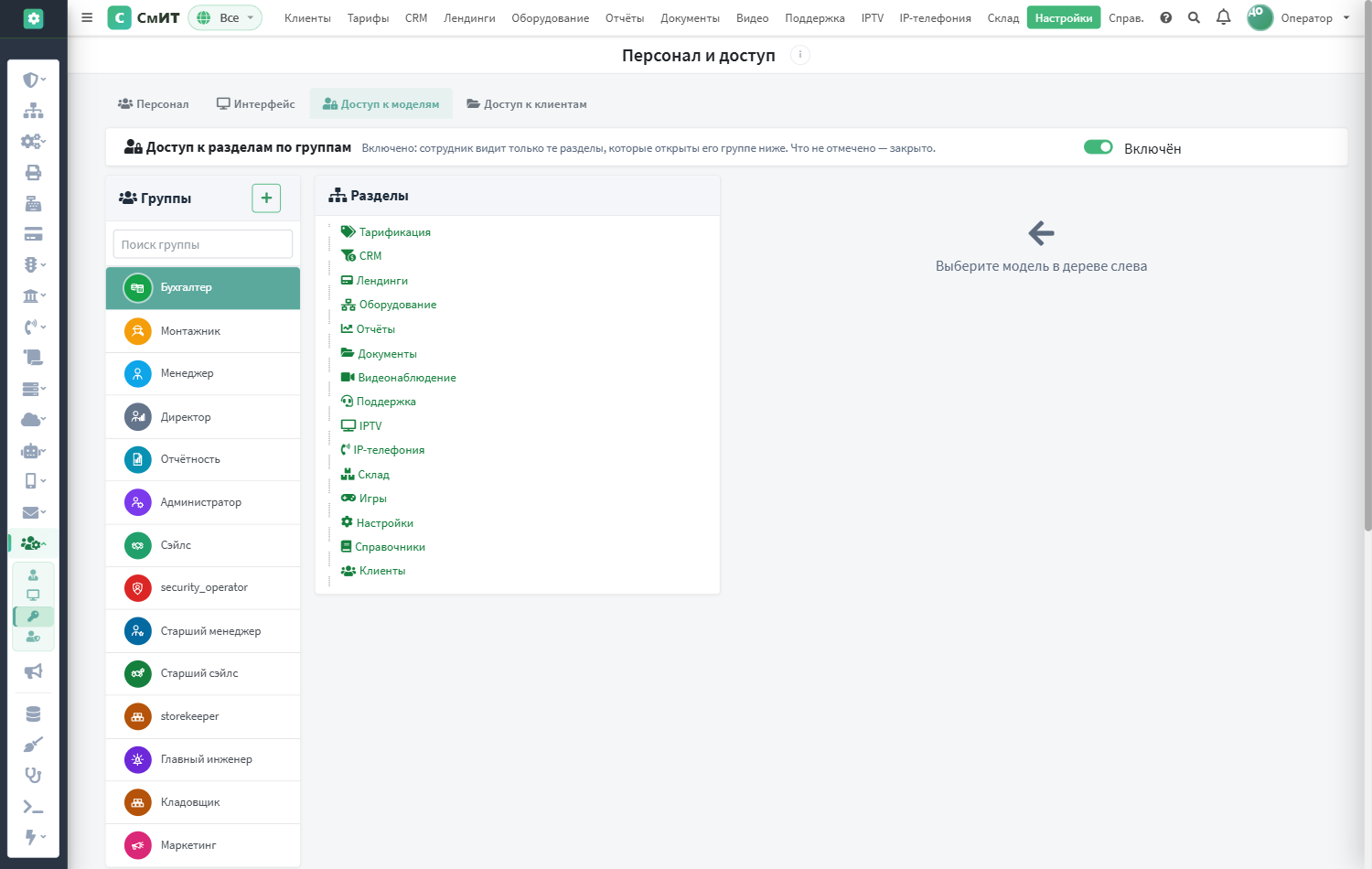Select the Директор group
This screenshot has width=1372, height=869.
click(x=203, y=417)
